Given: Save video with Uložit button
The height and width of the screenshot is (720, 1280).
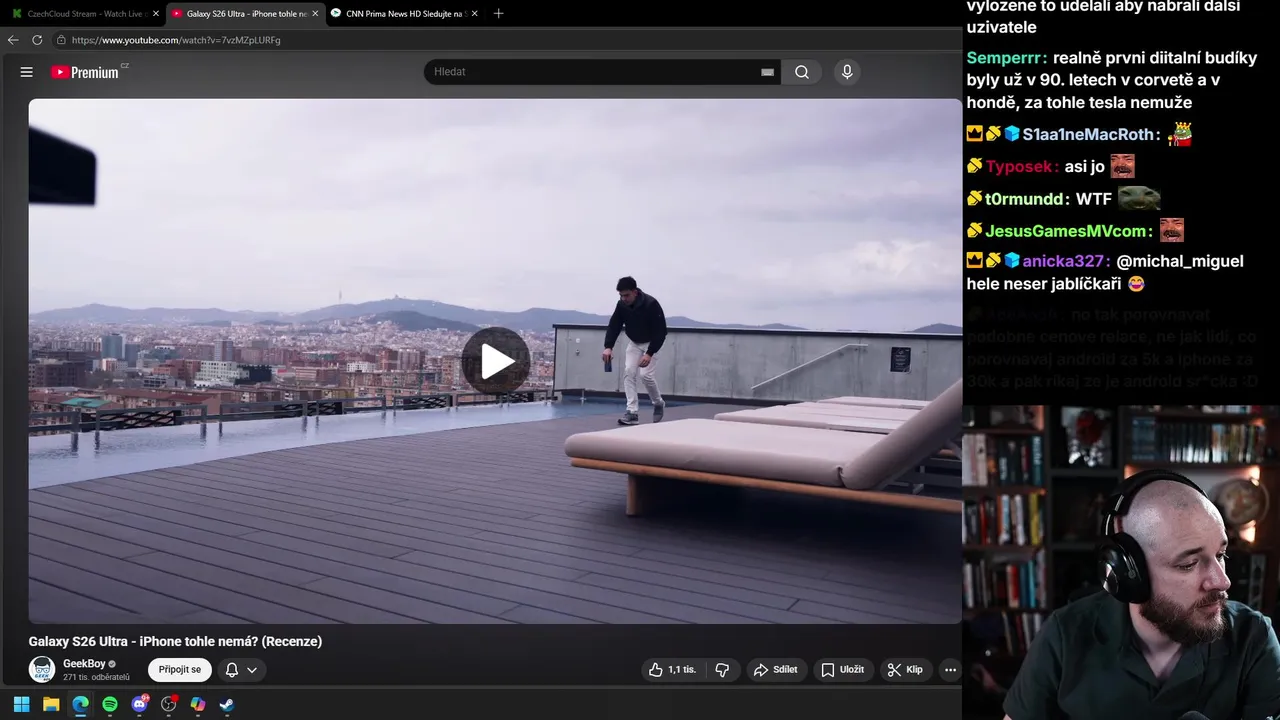Looking at the screenshot, I should click(x=842, y=670).
